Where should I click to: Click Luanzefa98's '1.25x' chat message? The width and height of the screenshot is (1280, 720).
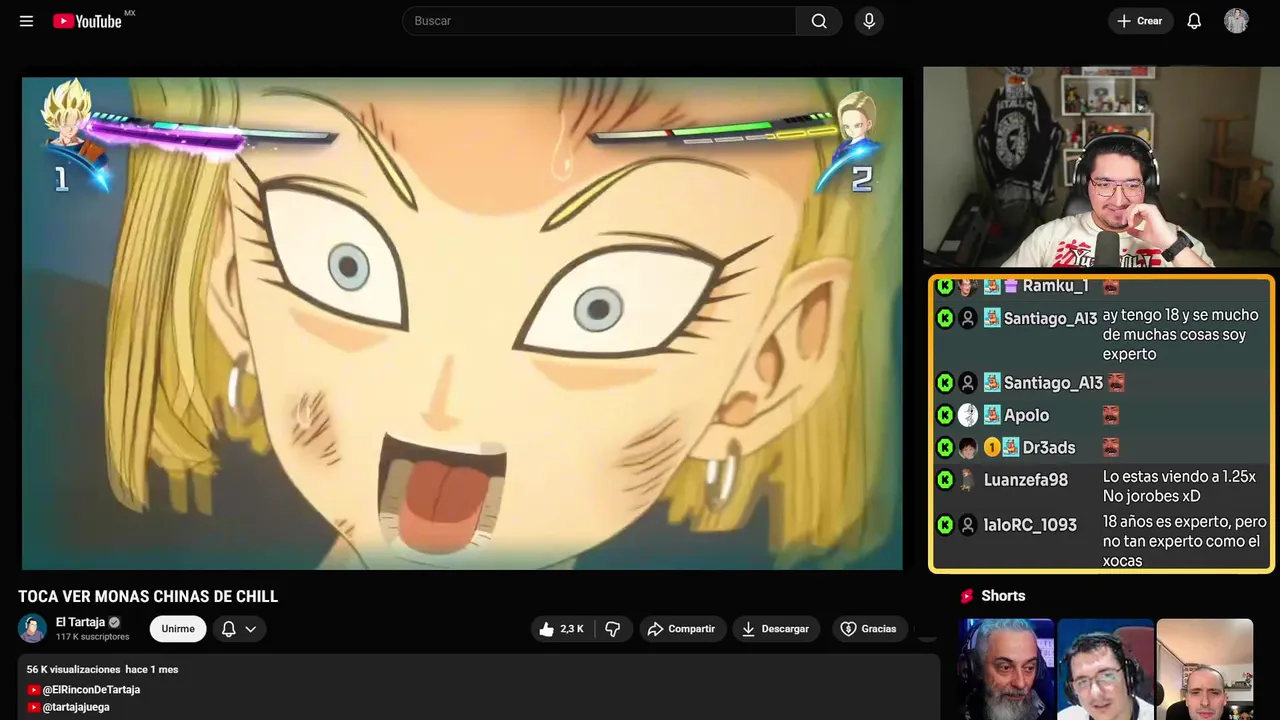pos(1179,487)
